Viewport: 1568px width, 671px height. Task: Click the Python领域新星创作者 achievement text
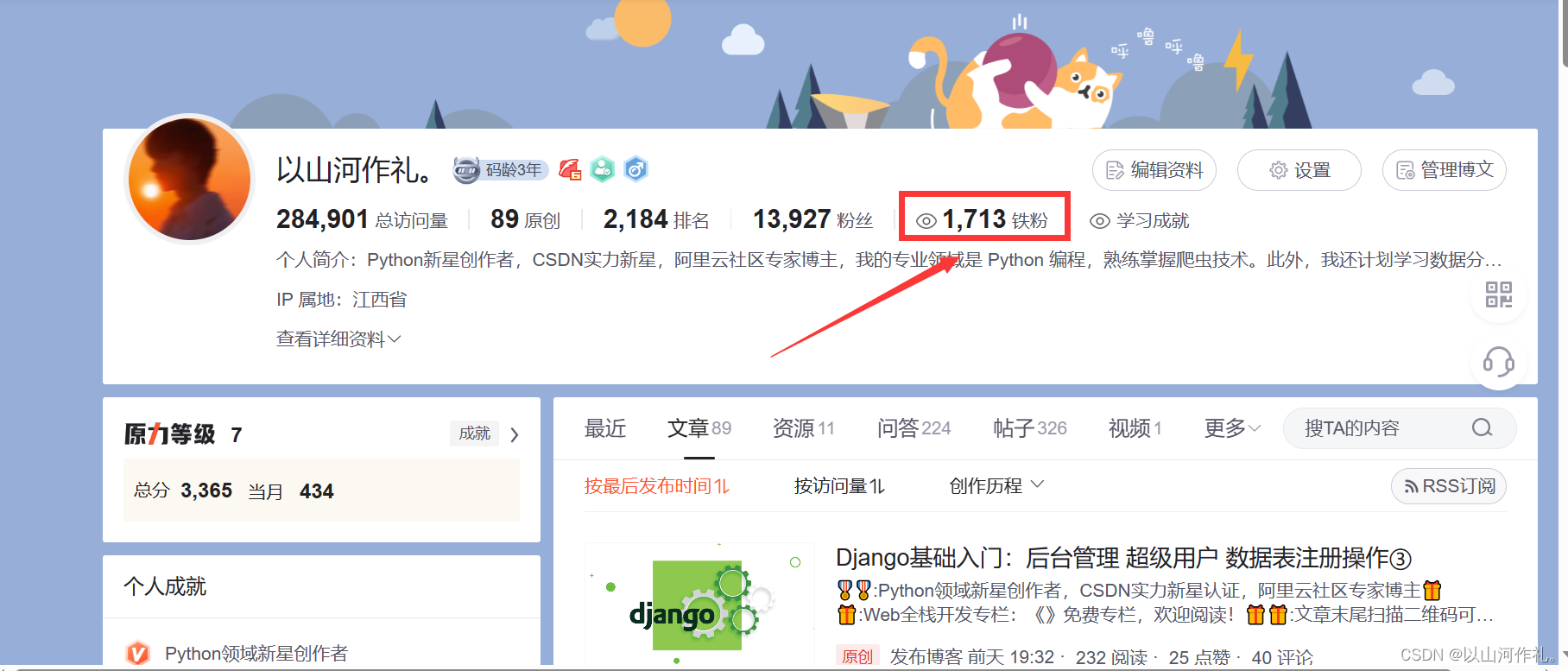pyautogui.click(x=256, y=654)
